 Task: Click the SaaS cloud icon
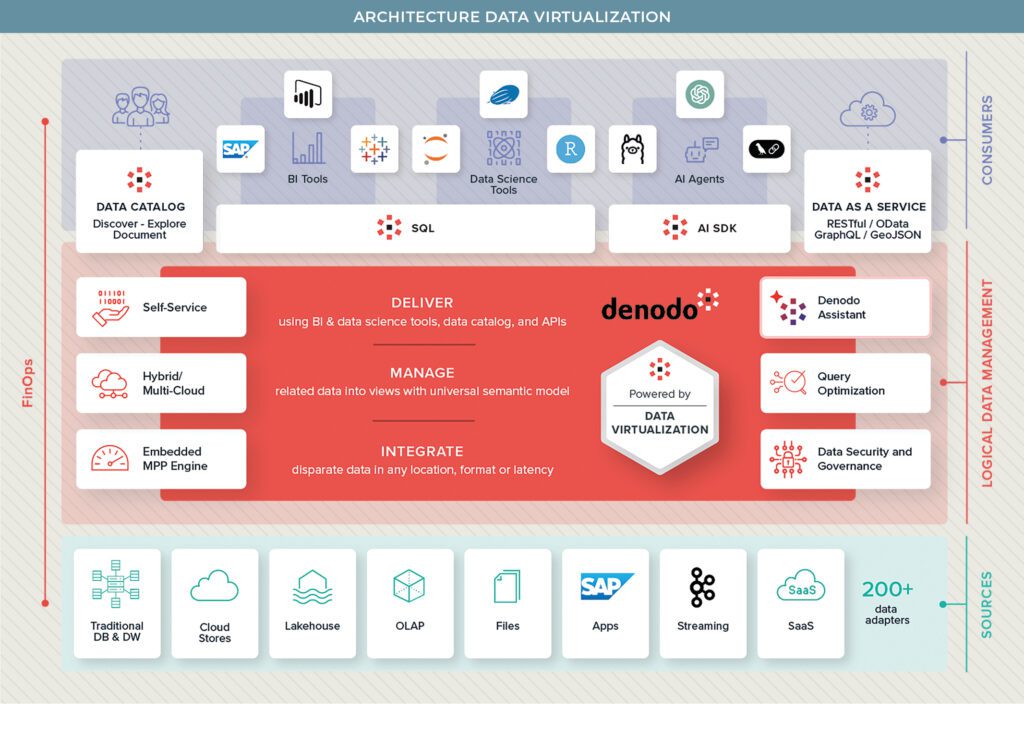click(801, 586)
